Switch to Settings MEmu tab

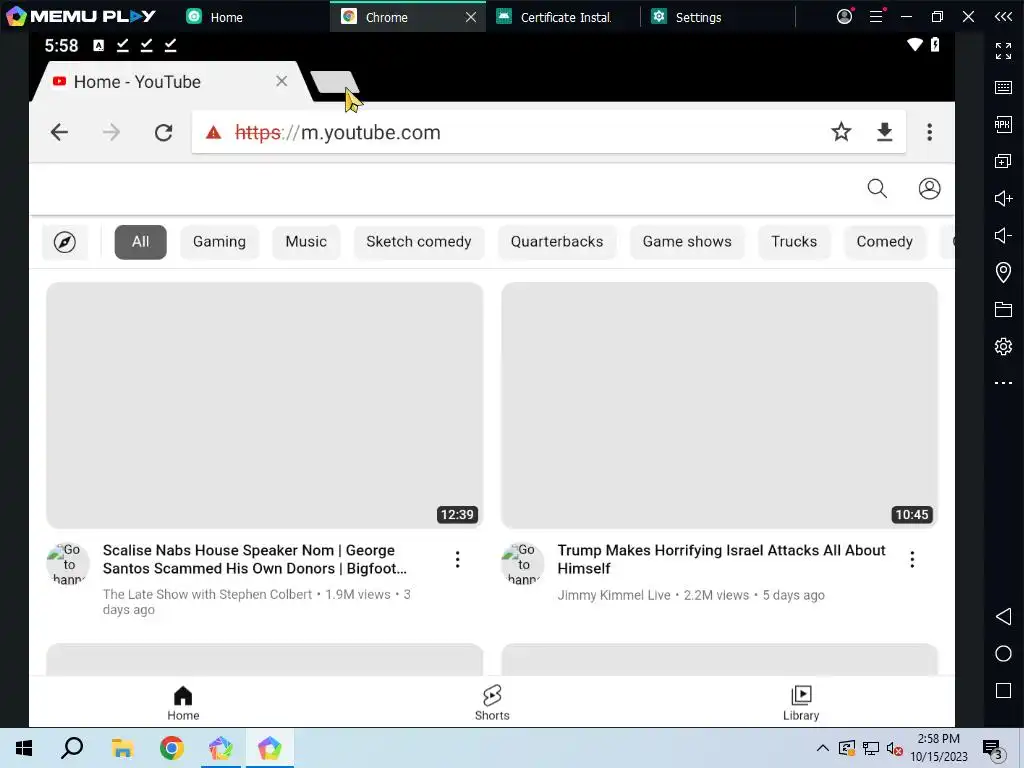point(718,17)
